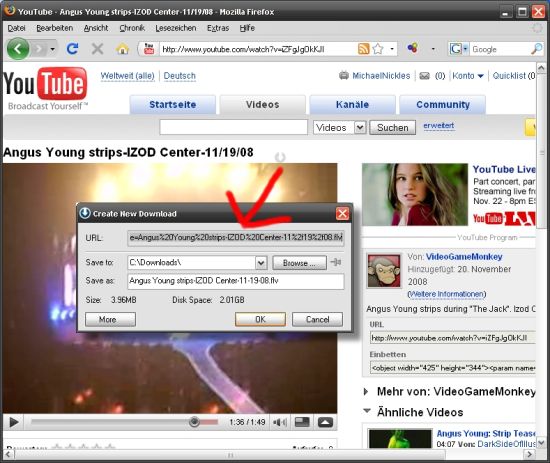Toggle video size mode icon
550x463 pixels.
[x=302, y=422]
